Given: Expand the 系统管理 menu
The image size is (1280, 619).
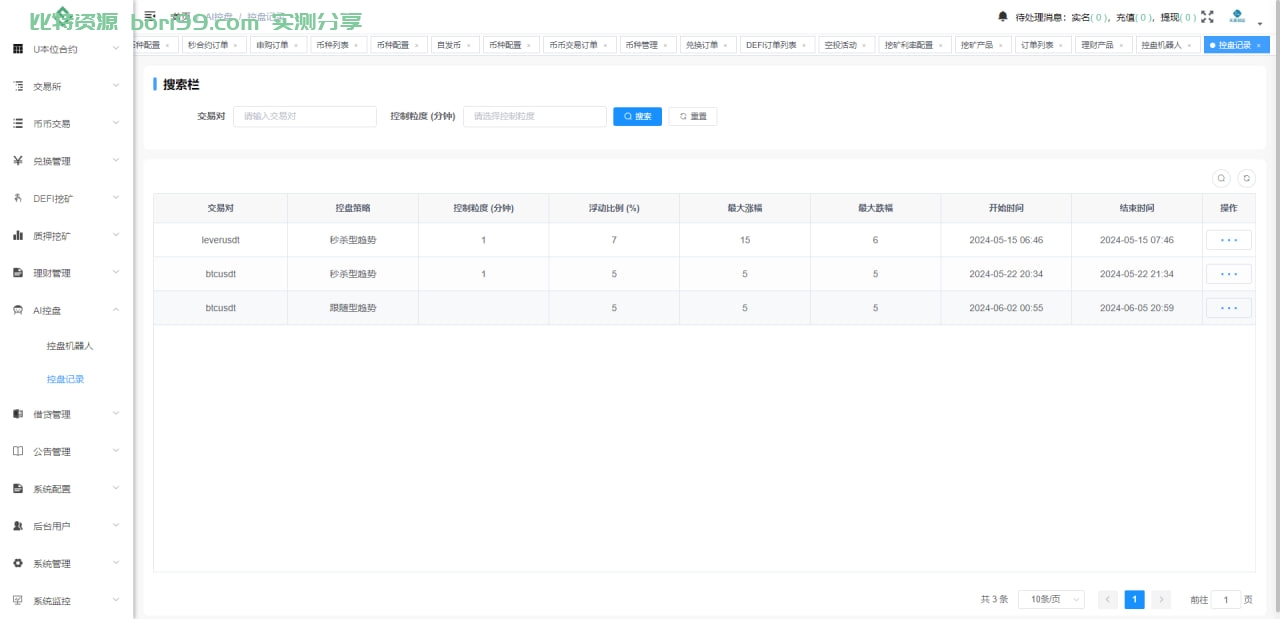Looking at the screenshot, I should tap(66, 563).
